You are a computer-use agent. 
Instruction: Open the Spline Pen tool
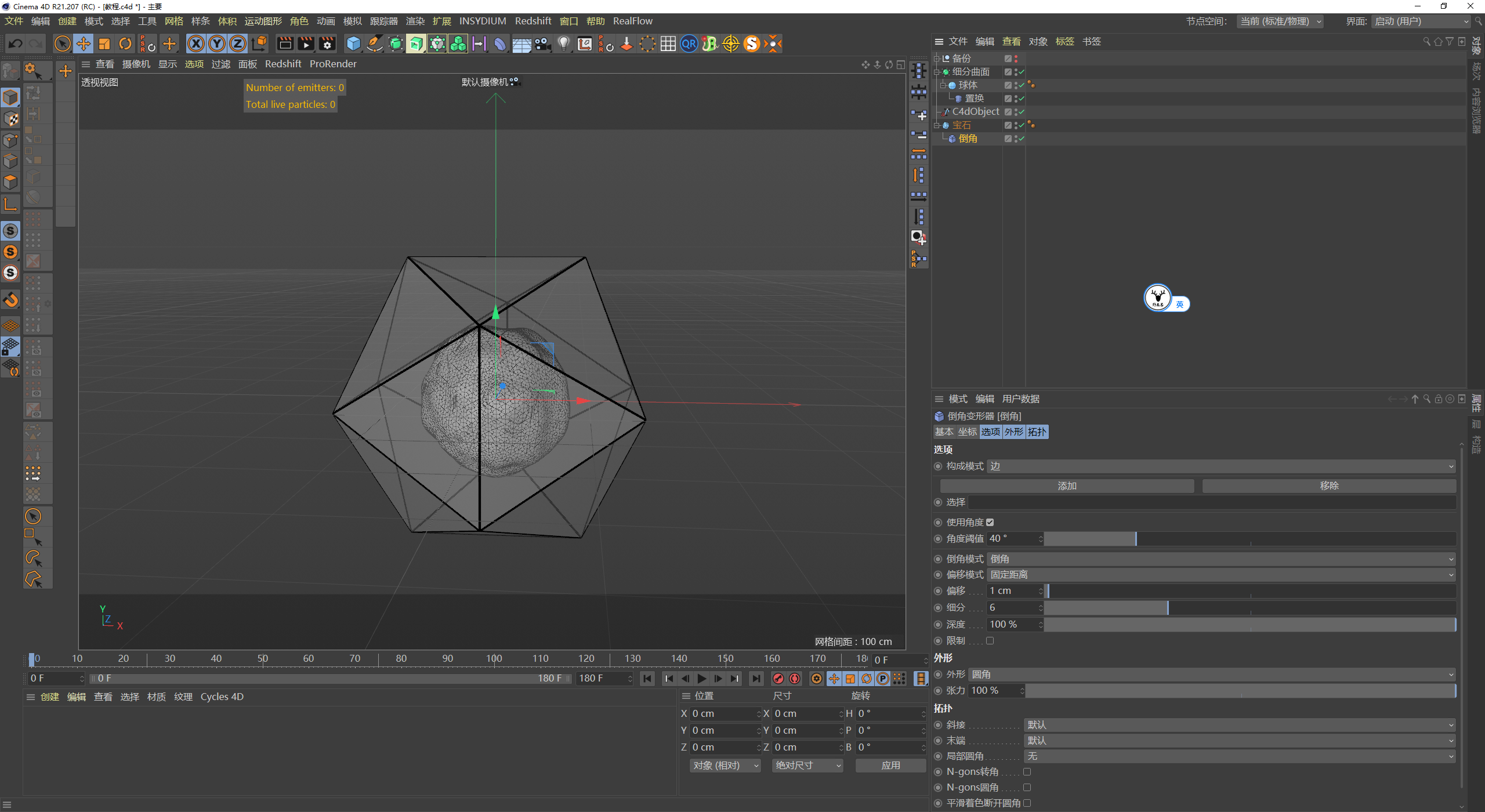tap(375, 43)
